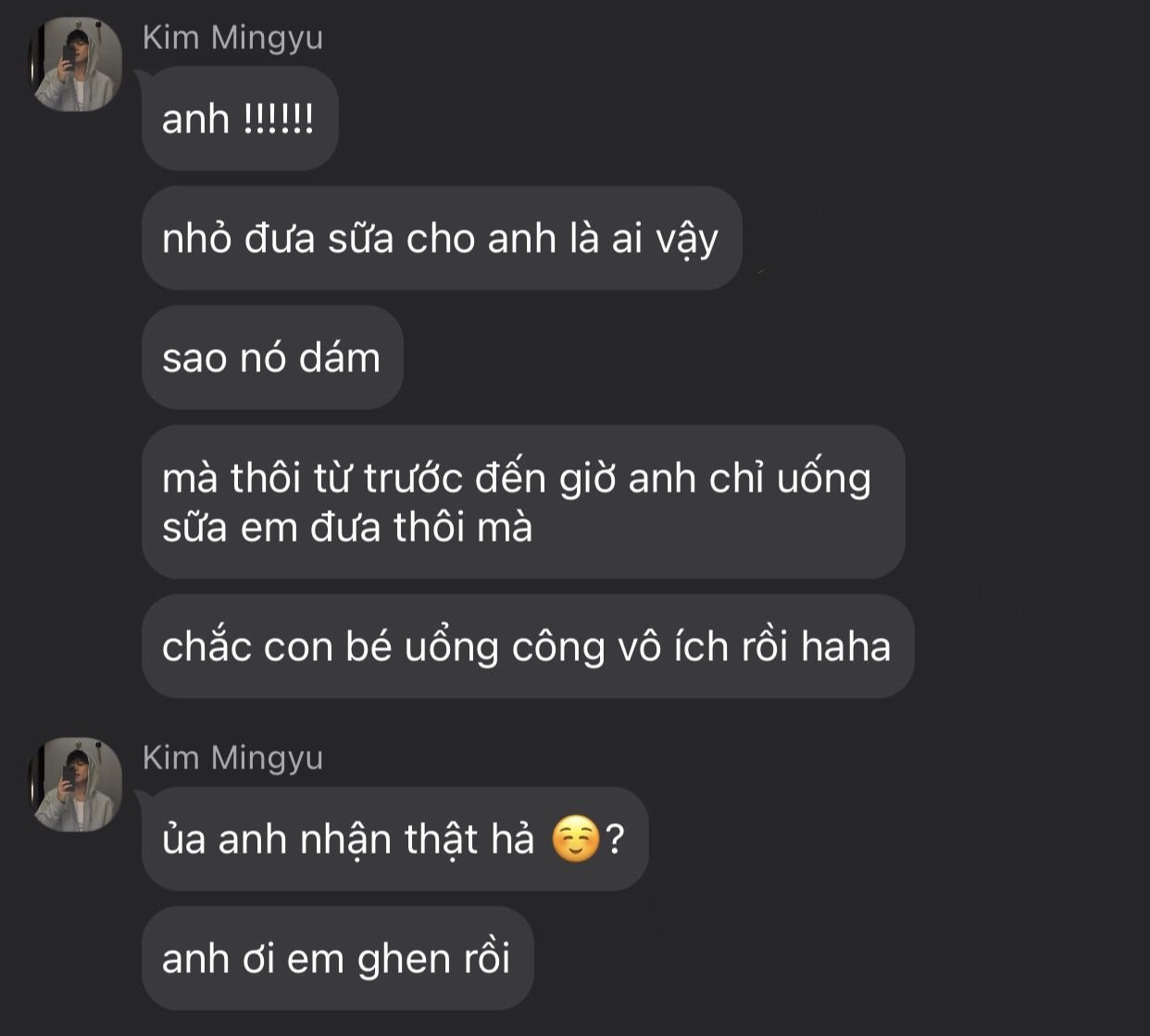Image resolution: width=1150 pixels, height=1036 pixels.
Task: Select the 'chắc con bé uổng công' message
Action: click(528, 646)
